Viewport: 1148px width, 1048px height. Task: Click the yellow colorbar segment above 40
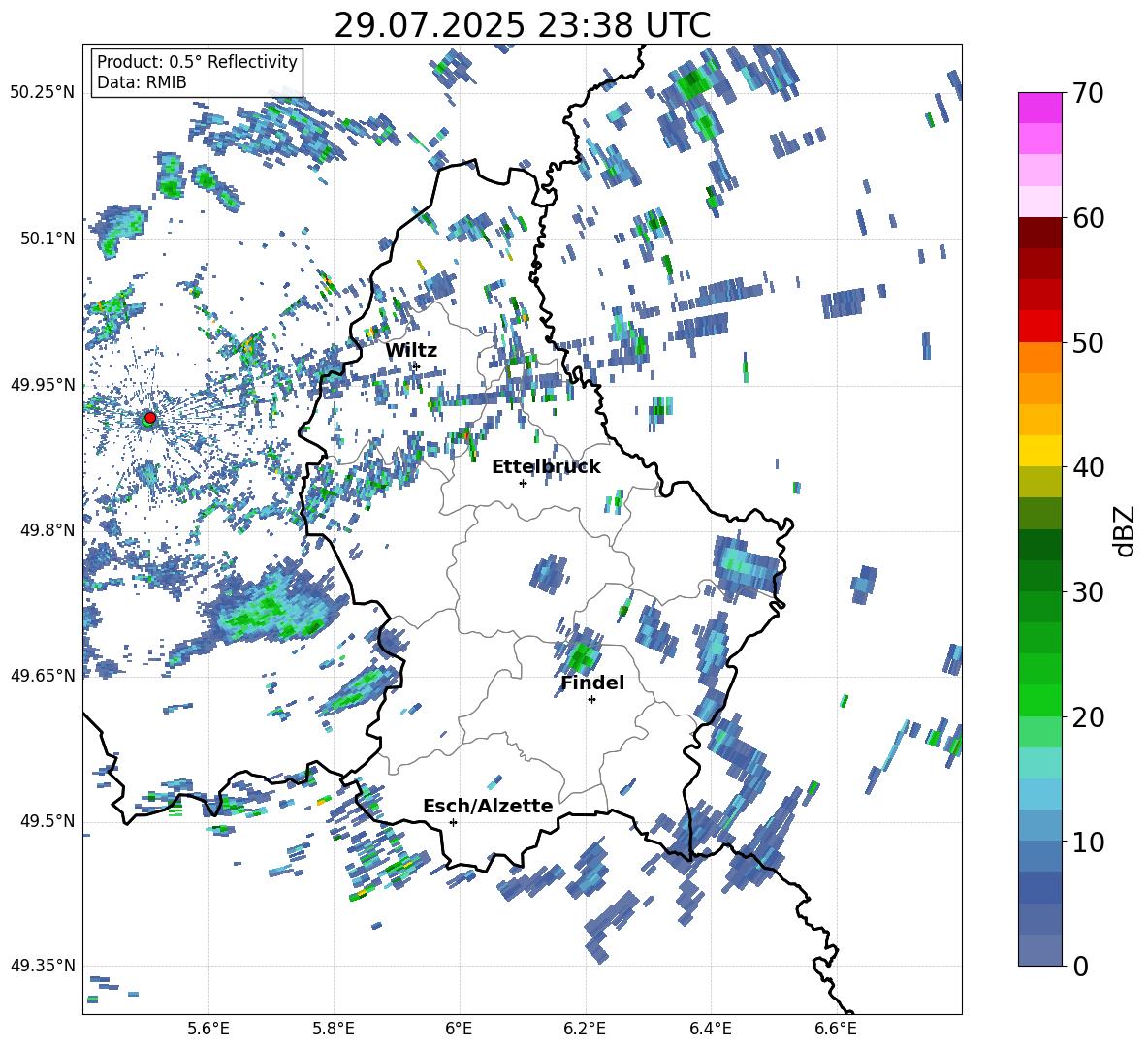1039,451
